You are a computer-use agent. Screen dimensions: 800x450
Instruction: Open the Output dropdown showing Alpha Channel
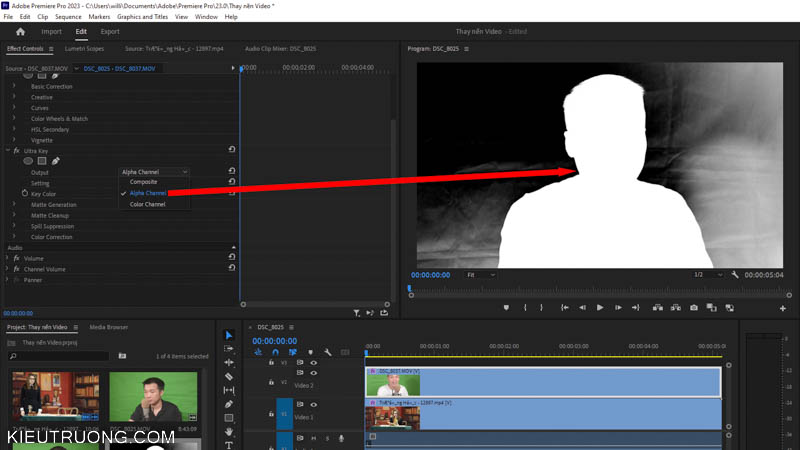tap(155, 172)
